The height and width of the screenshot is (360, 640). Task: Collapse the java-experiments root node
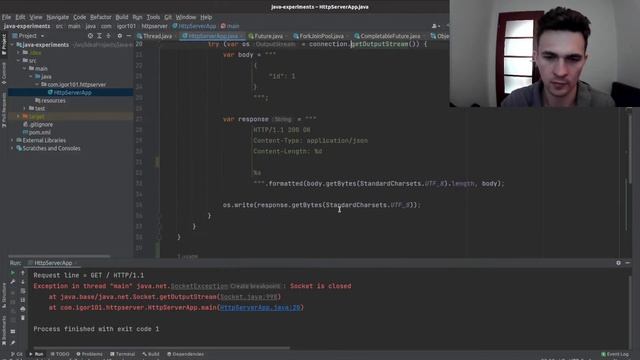point(12,45)
